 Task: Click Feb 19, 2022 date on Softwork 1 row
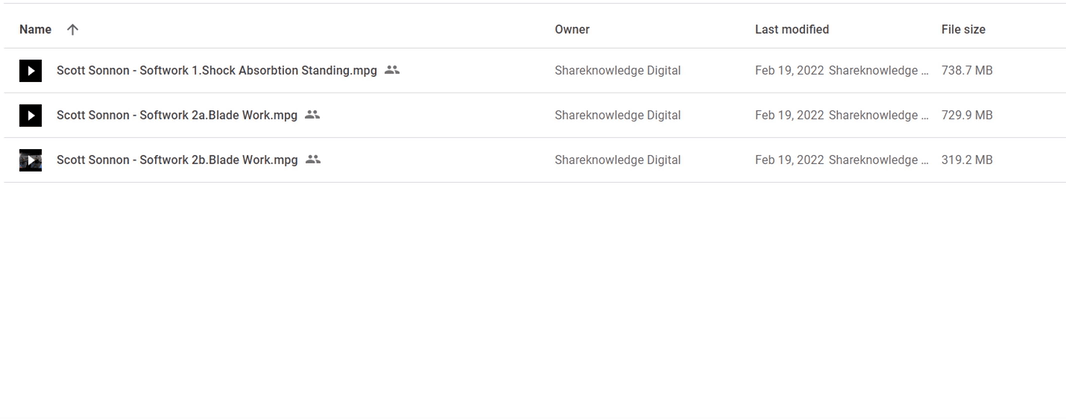789,71
